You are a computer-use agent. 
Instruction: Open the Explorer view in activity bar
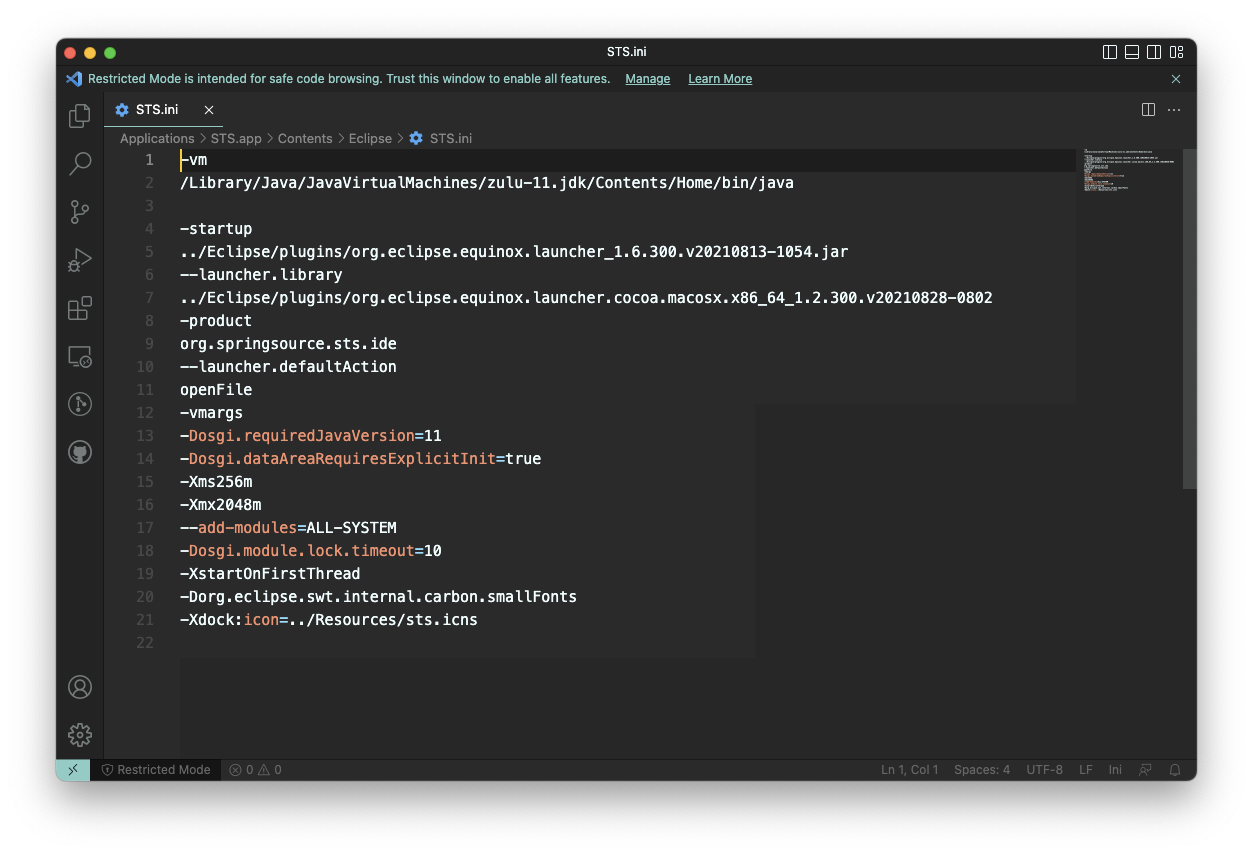[80, 116]
